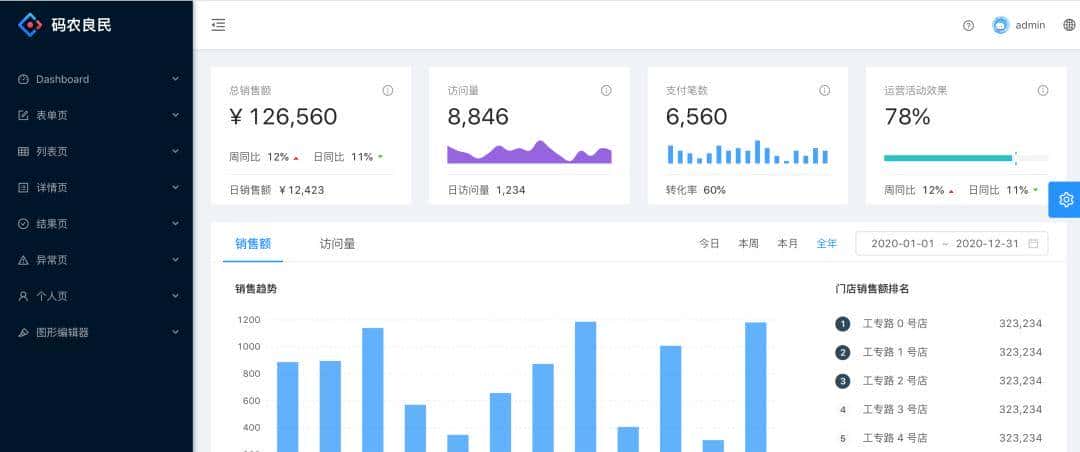The image size is (1080, 452).
Task: Click the 图形编辑器 highlighter icon in sidebar
Action: pyautogui.click(x=23, y=332)
